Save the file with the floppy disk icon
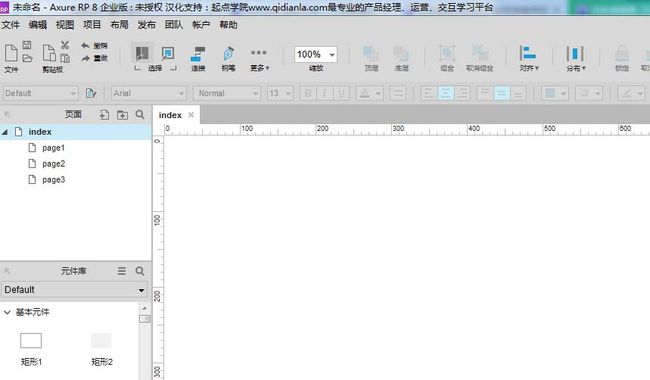Image resolution: width=650 pixels, height=380 pixels. click(27, 45)
